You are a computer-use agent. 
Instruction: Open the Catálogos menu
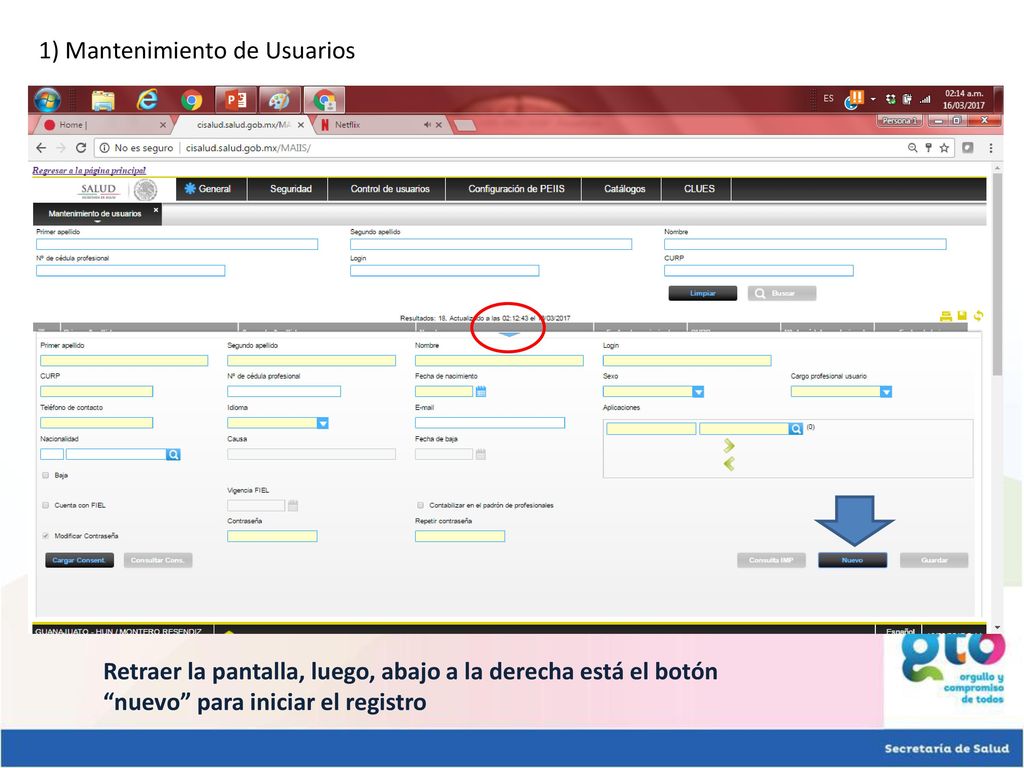[x=624, y=189]
